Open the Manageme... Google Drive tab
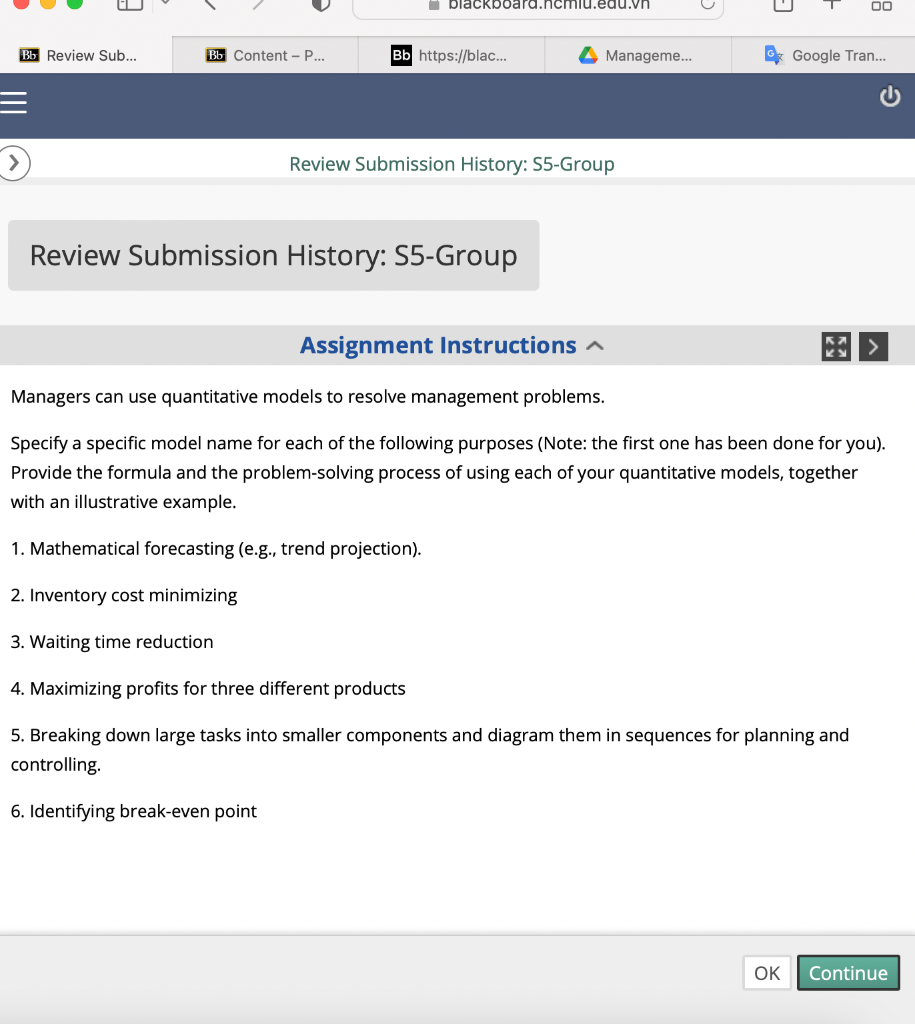The width and height of the screenshot is (915, 1024). click(x=637, y=56)
